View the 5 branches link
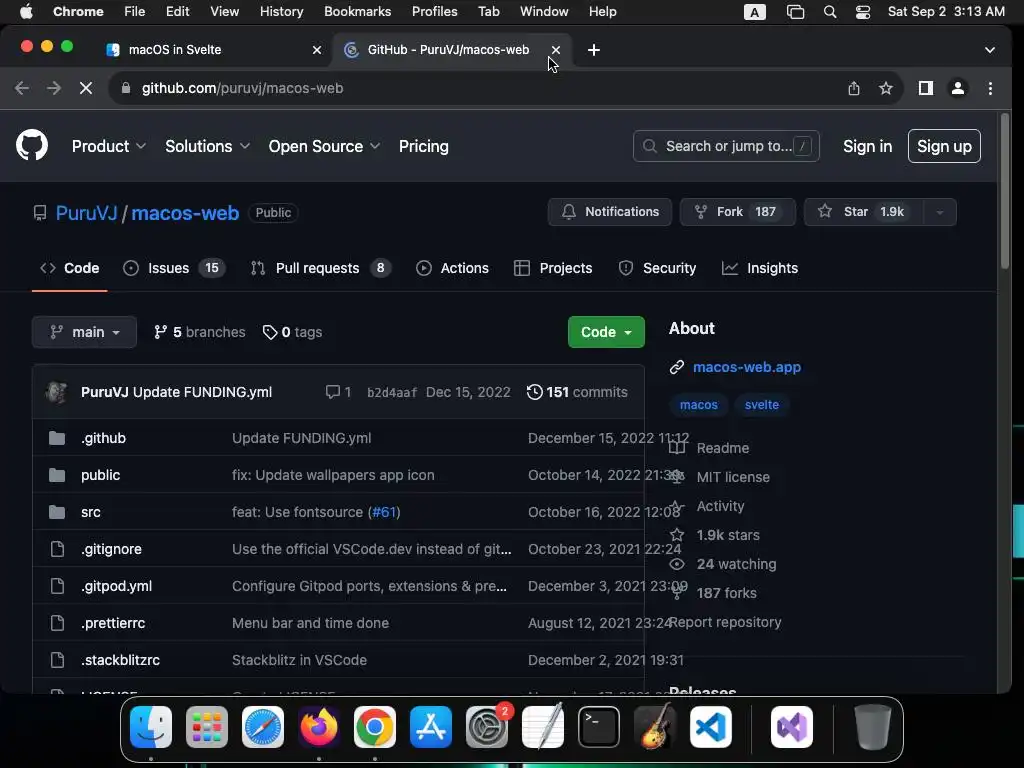This screenshot has height=768, width=1024. coord(199,332)
